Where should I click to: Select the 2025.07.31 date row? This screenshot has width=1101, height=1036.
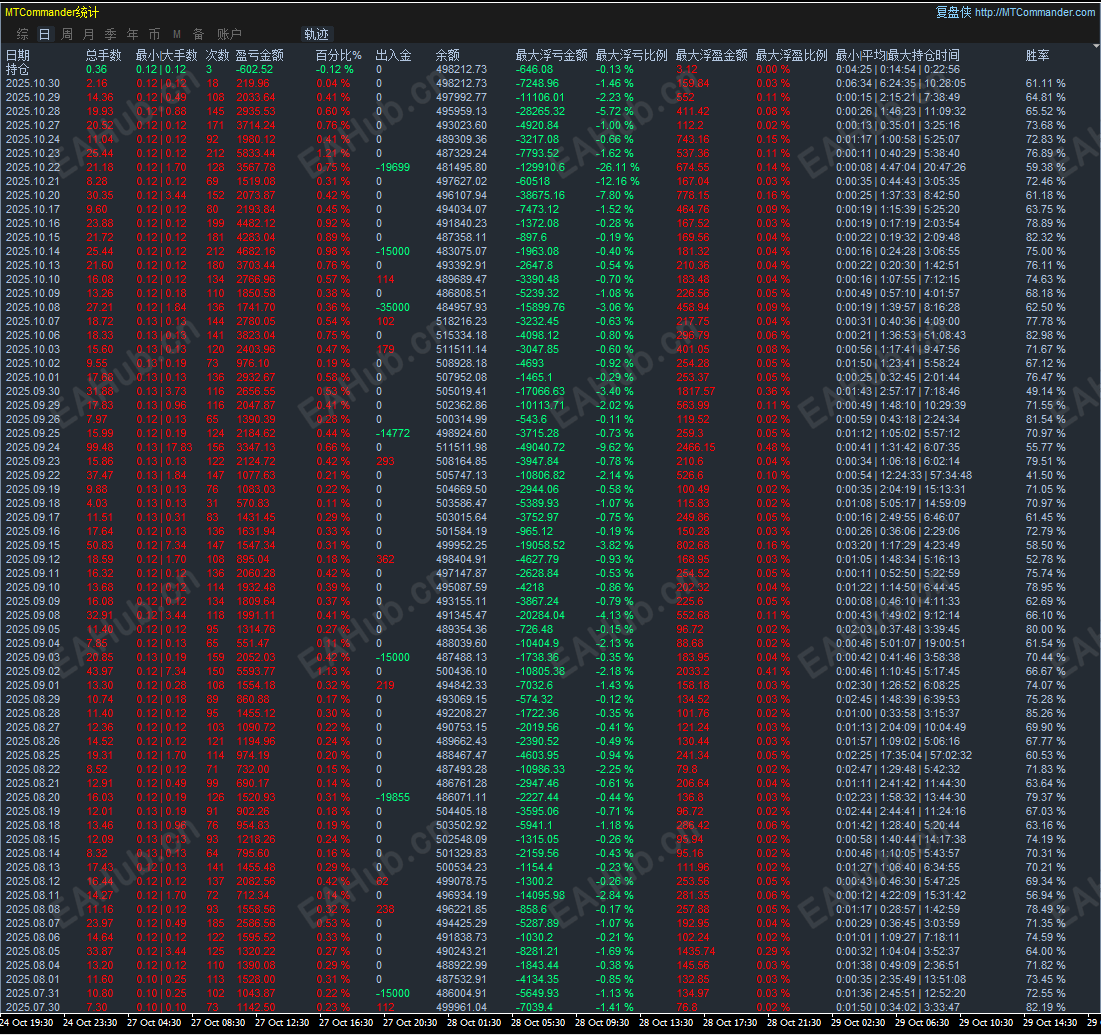coord(548,993)
